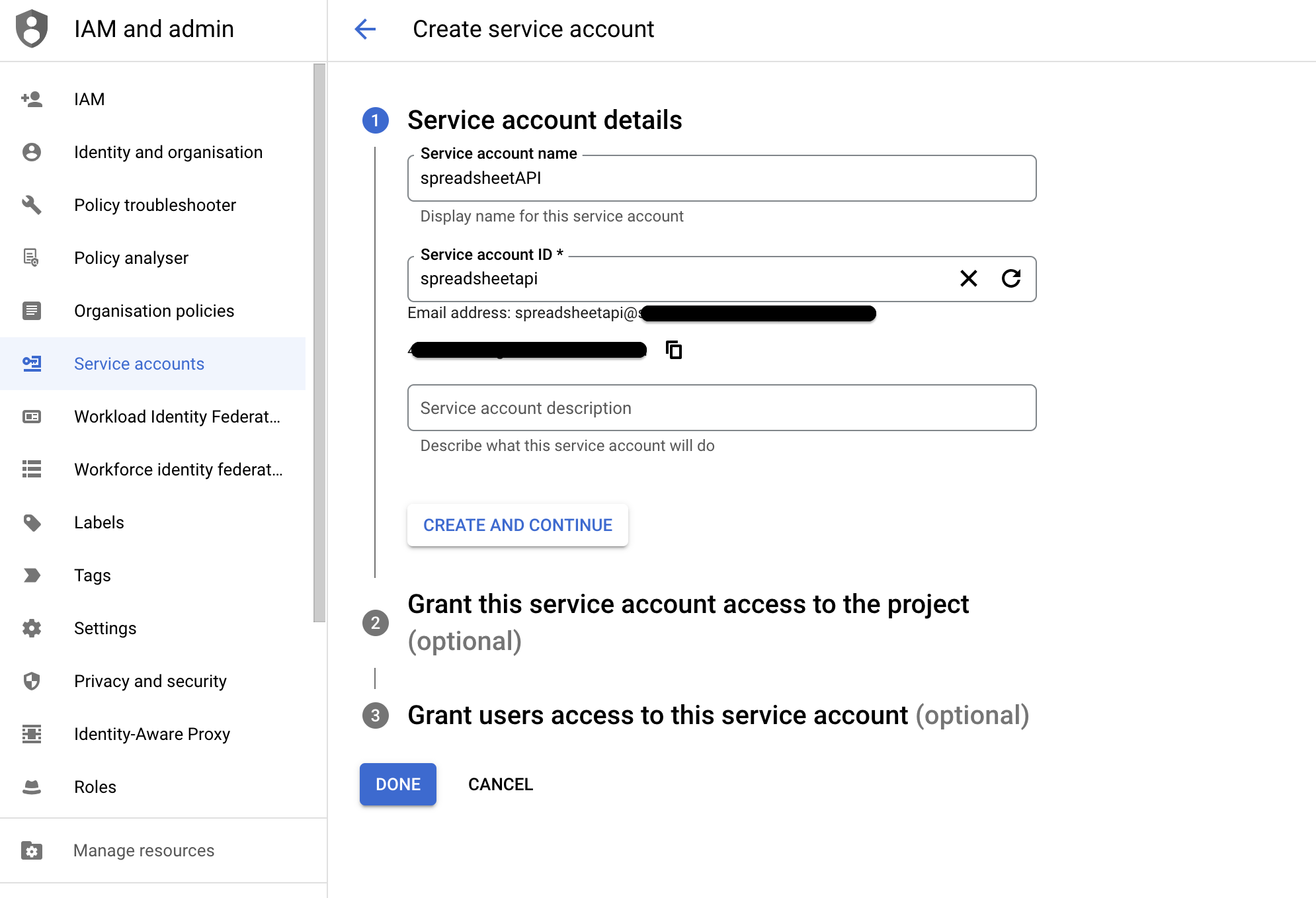Click the Service account description field
Viewport: 1316px width, 898px height.
(x=721, y=408)
